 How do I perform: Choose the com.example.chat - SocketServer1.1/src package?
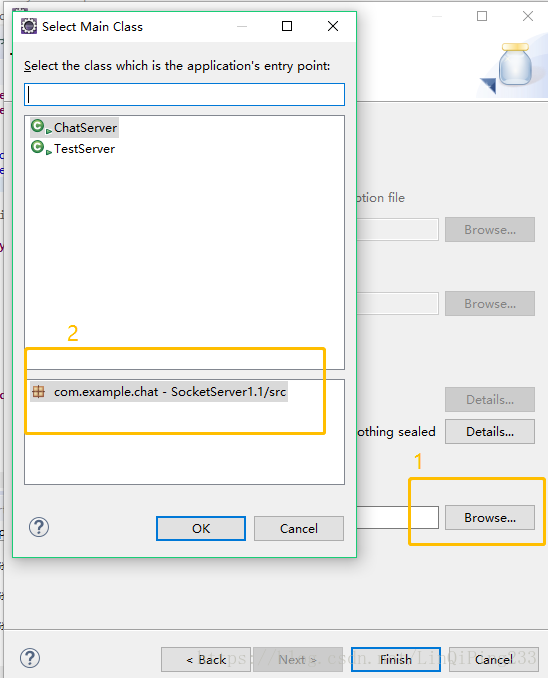pyautogui.click(x=159, y=392)
